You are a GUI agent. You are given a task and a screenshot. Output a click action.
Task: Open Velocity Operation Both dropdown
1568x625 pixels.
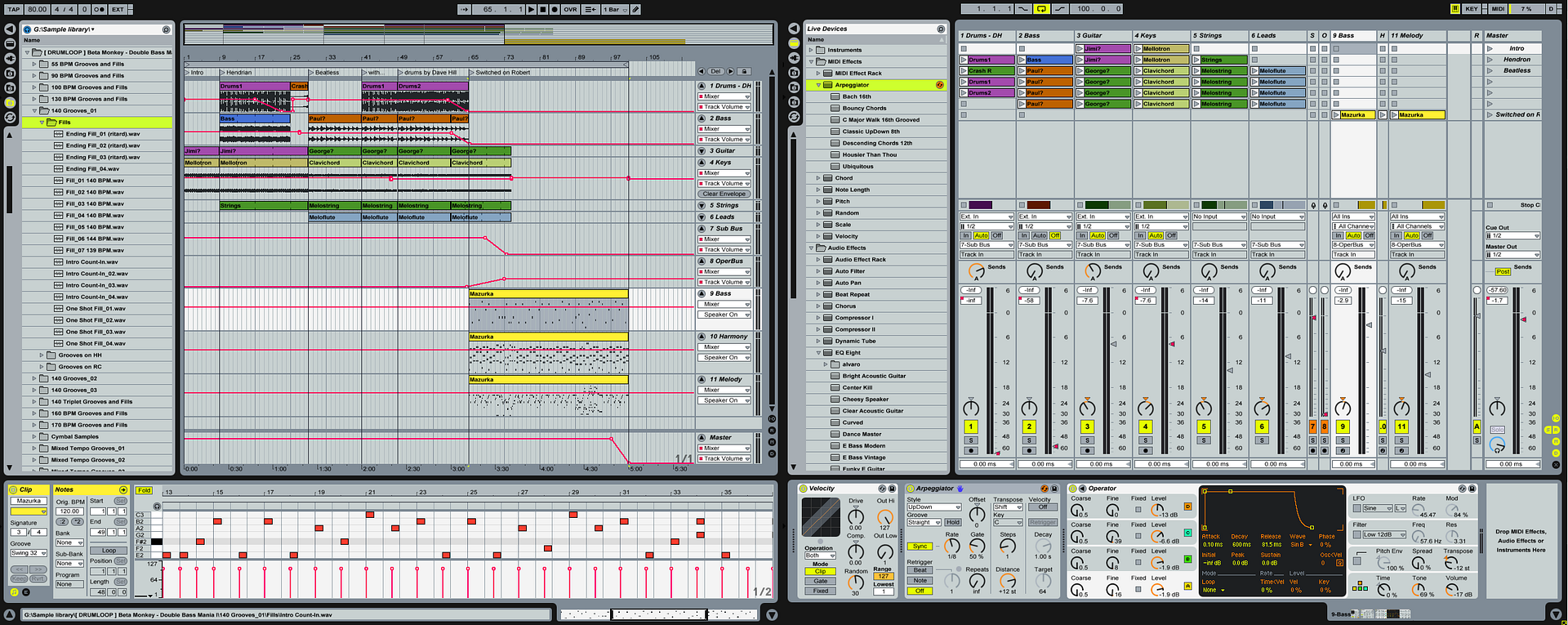(821, 555)
